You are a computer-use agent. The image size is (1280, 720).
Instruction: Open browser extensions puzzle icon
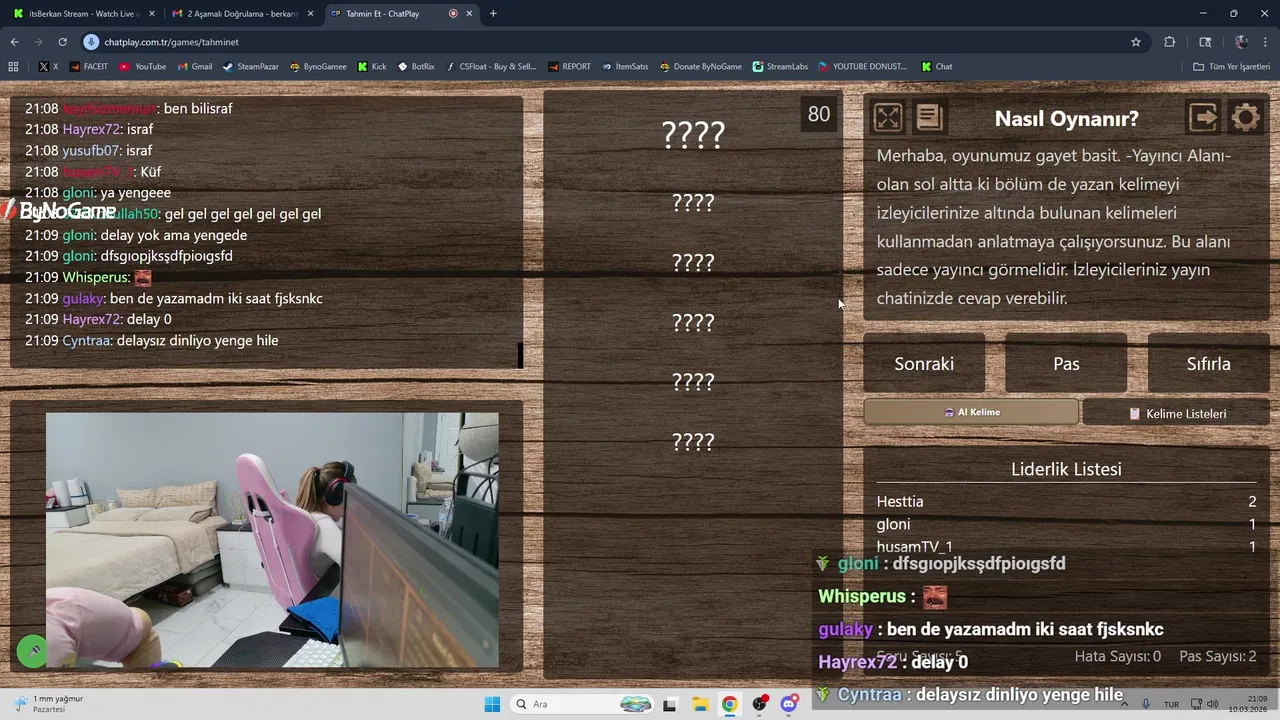[x=1169, y=42]
